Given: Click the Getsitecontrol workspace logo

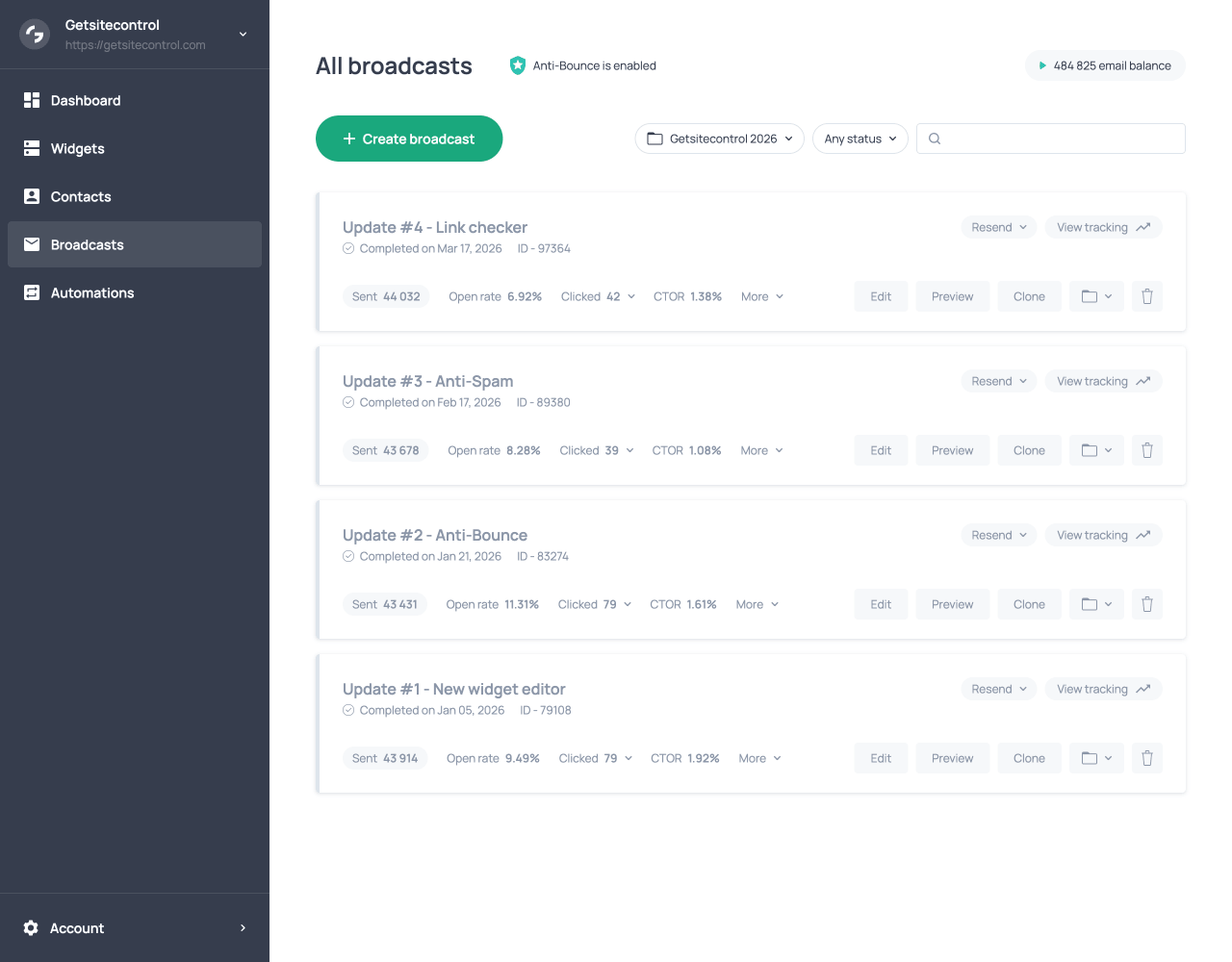Looking at the screenshot, I should click(34, 34).
